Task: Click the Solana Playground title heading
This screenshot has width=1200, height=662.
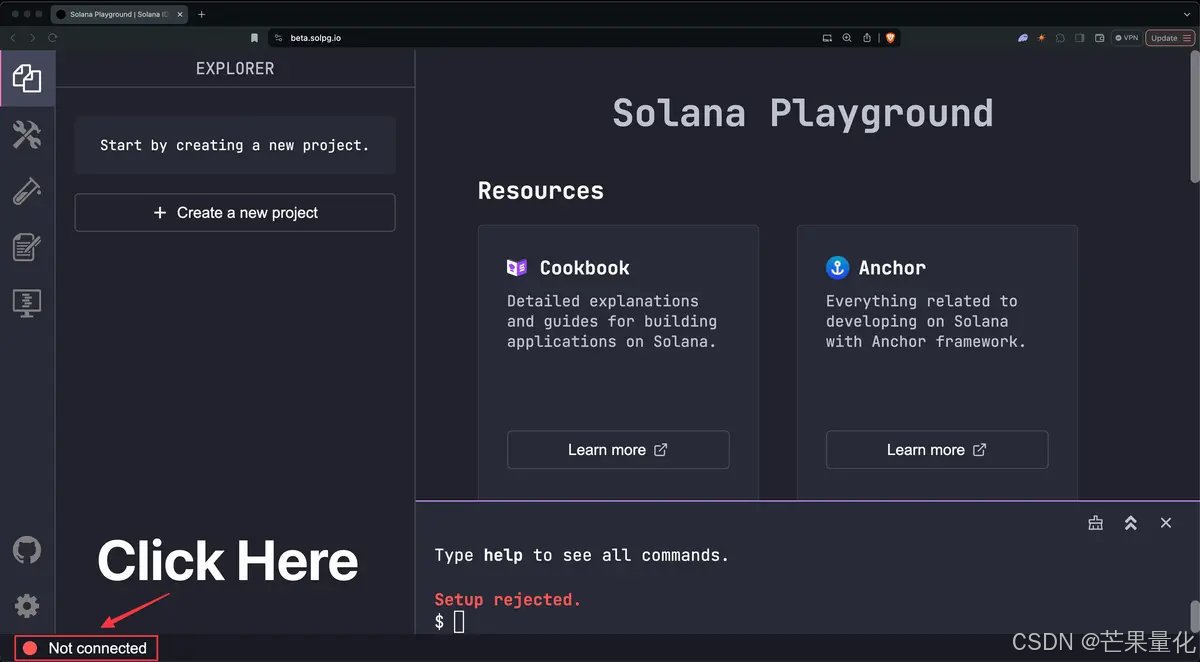Action: (x=803, y=113)
